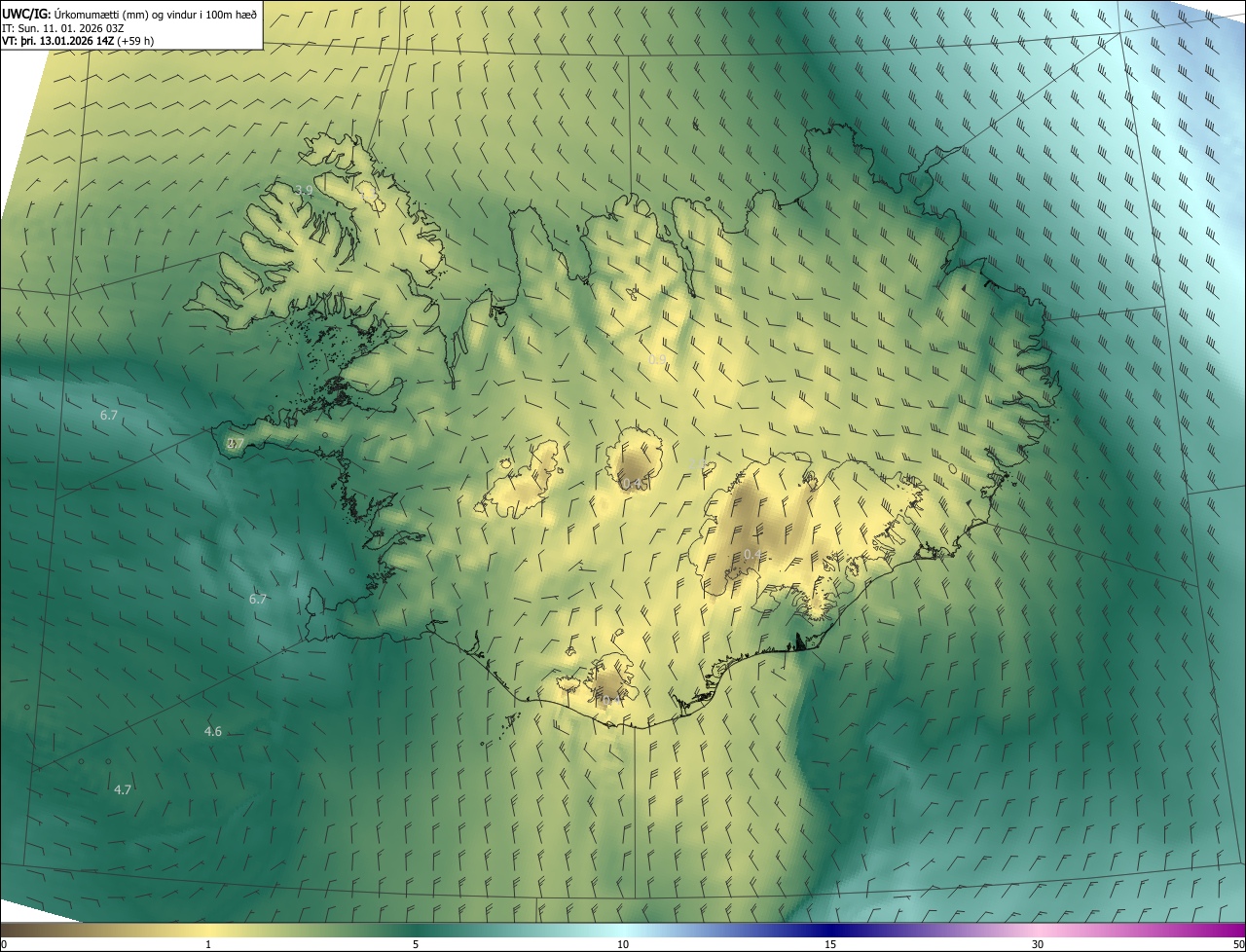
Task: Click the 3.9 value over the Westfjords
Action: pyautogui.click(x=304, y=190)
